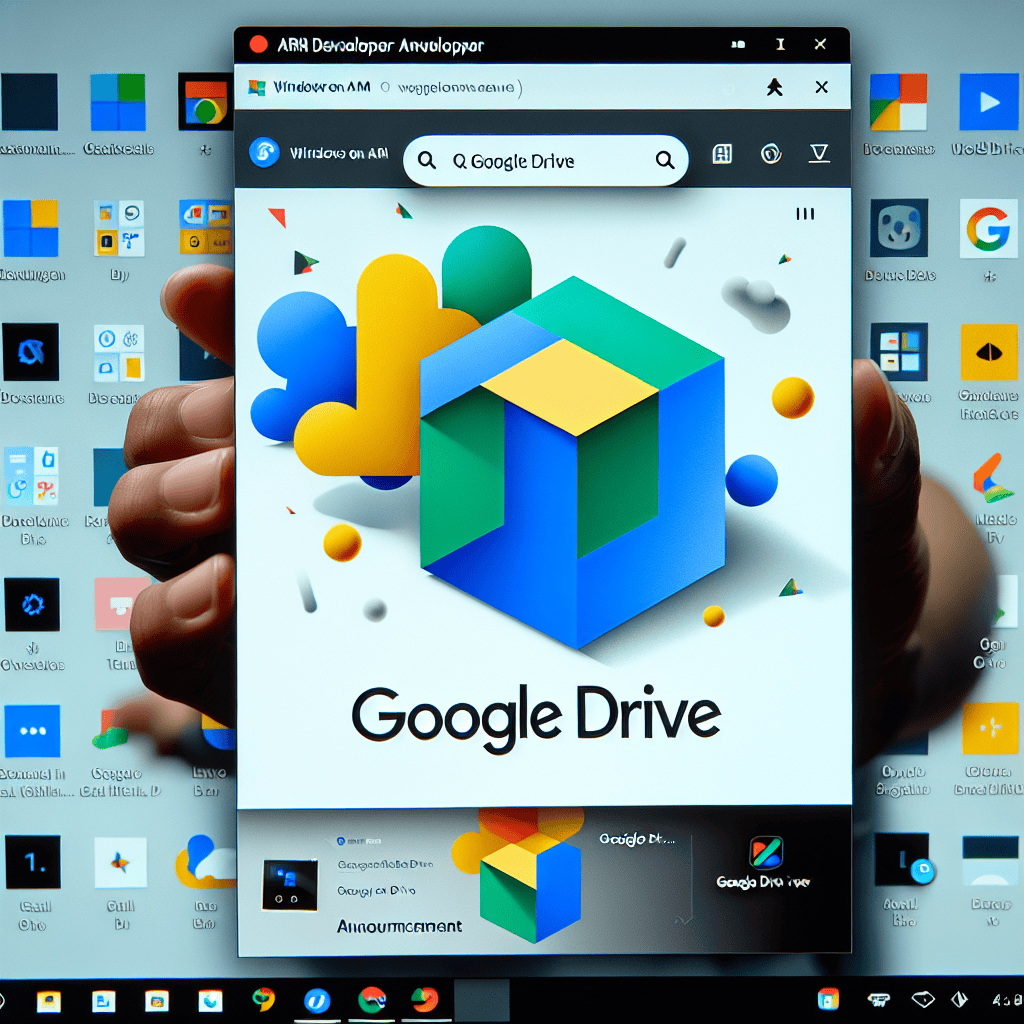Click the diamond outline icon in the system tray
This screenshot has width=1024, height=1024.
click(923, 999)
